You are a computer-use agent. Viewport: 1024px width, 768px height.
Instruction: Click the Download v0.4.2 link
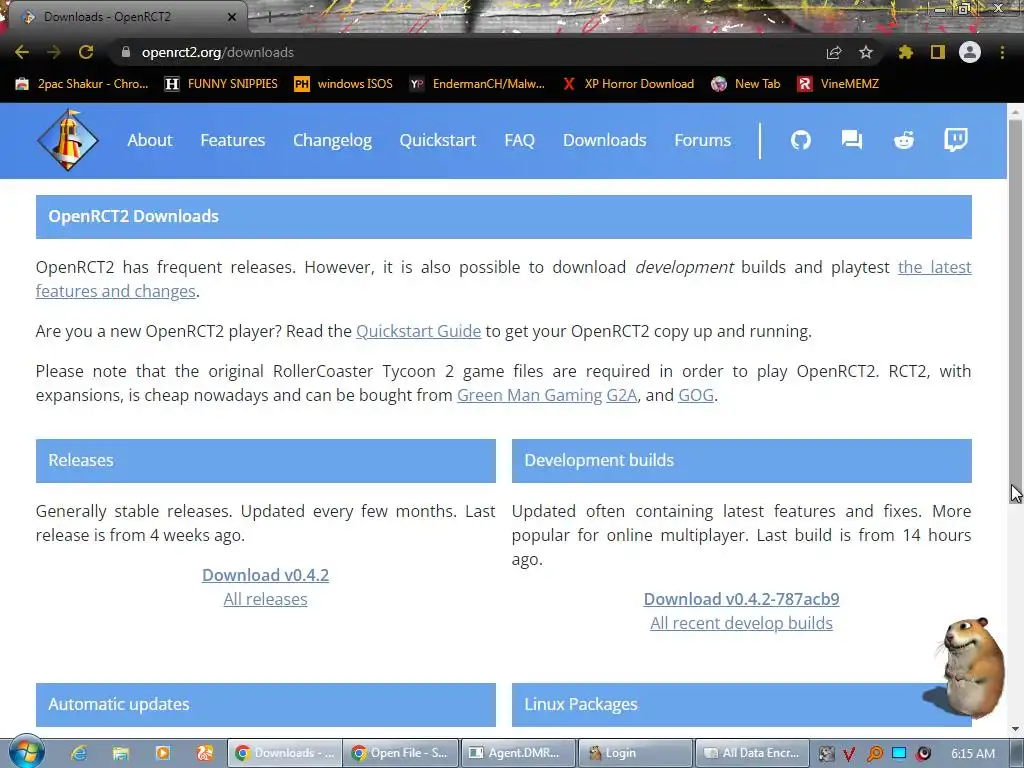pyautogui.click(x=265, y=575)
